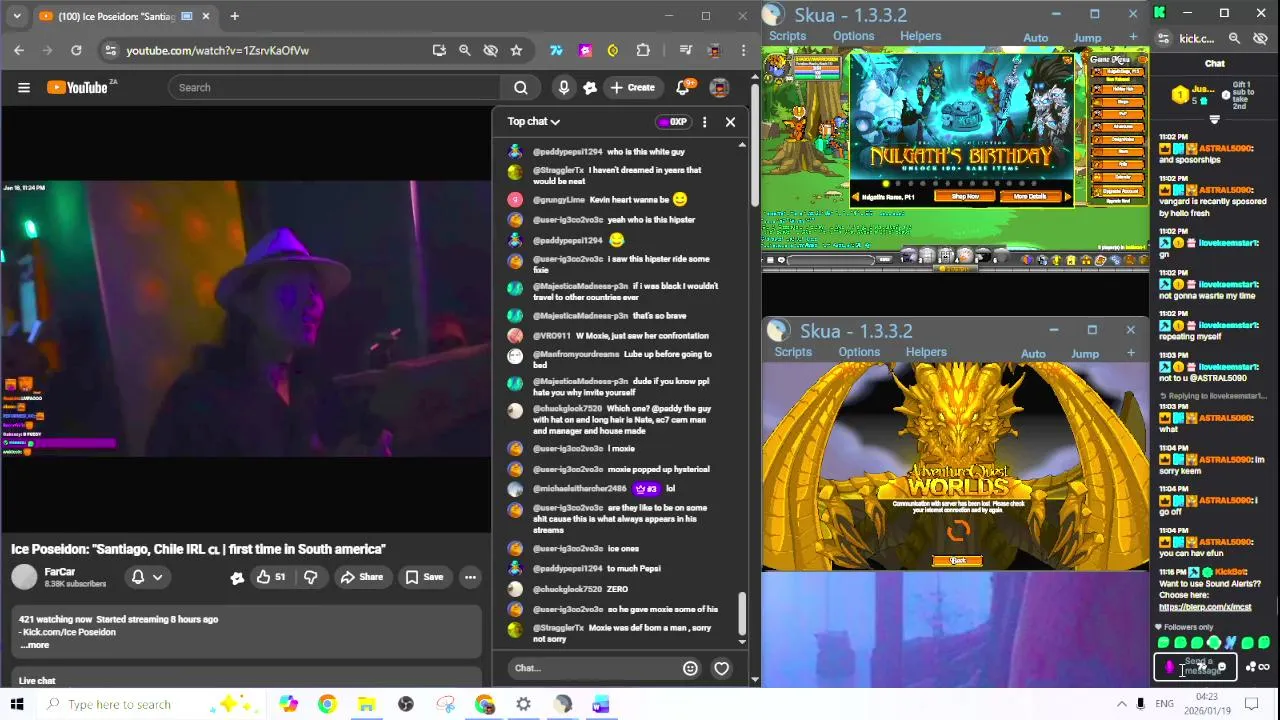Click inside the YouTube search field
Image resolution: width=1280 pixels, height=720 pixels.
coord(335,87)
